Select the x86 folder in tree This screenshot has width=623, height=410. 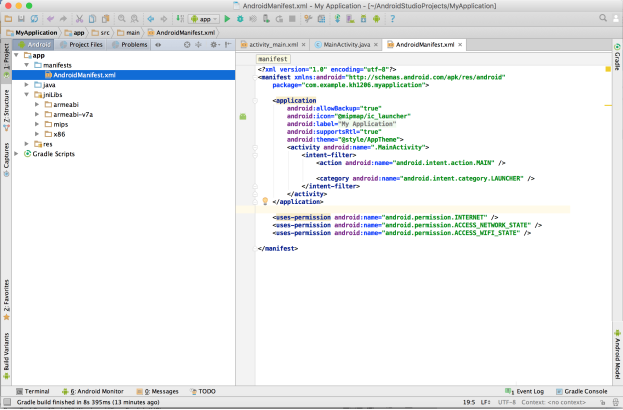pos(61,134)
